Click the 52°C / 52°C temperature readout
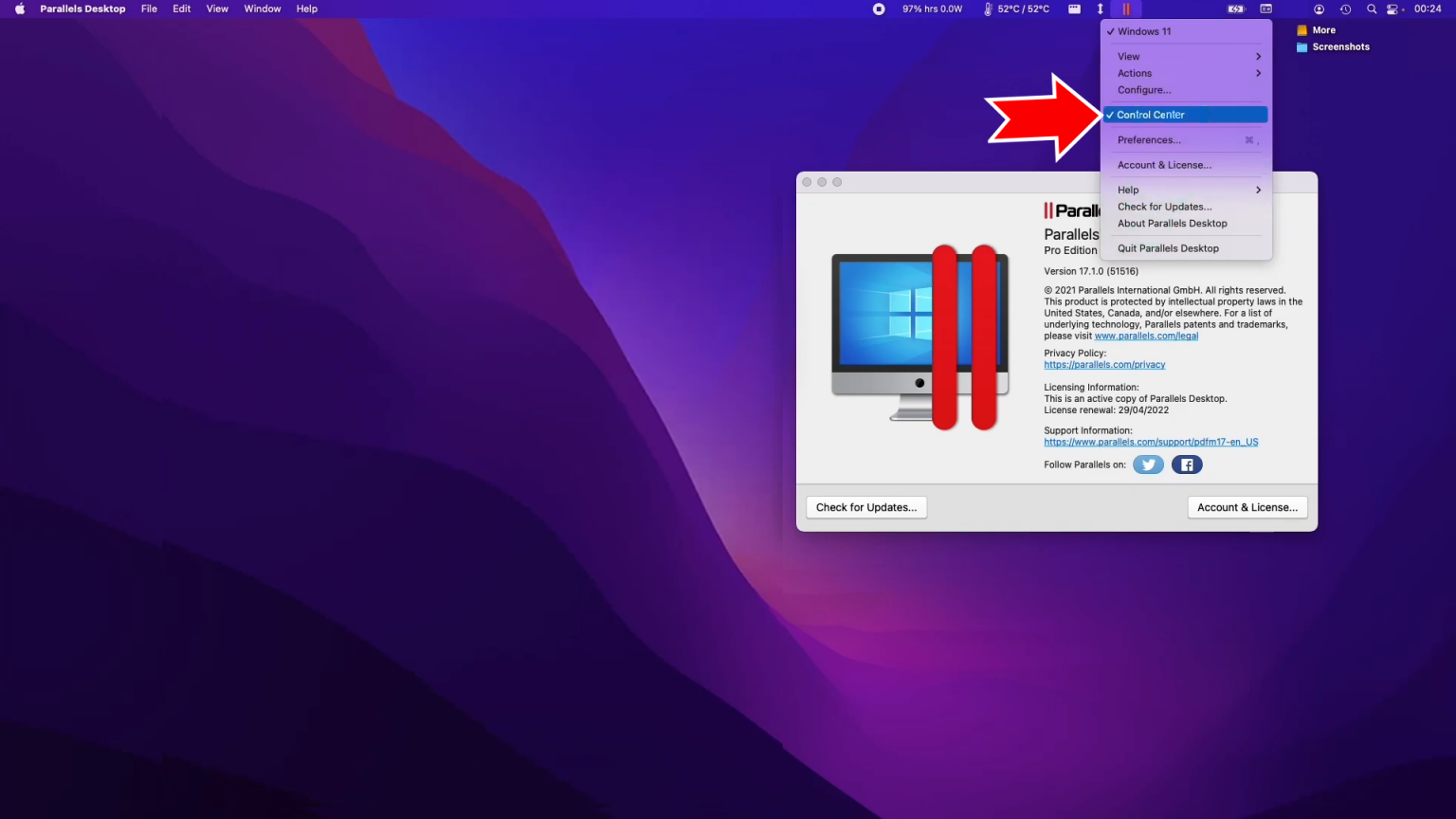 [x=1023, y=9]
